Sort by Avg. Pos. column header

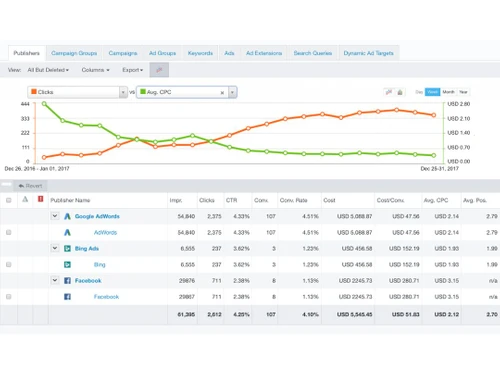click(475, 200)
